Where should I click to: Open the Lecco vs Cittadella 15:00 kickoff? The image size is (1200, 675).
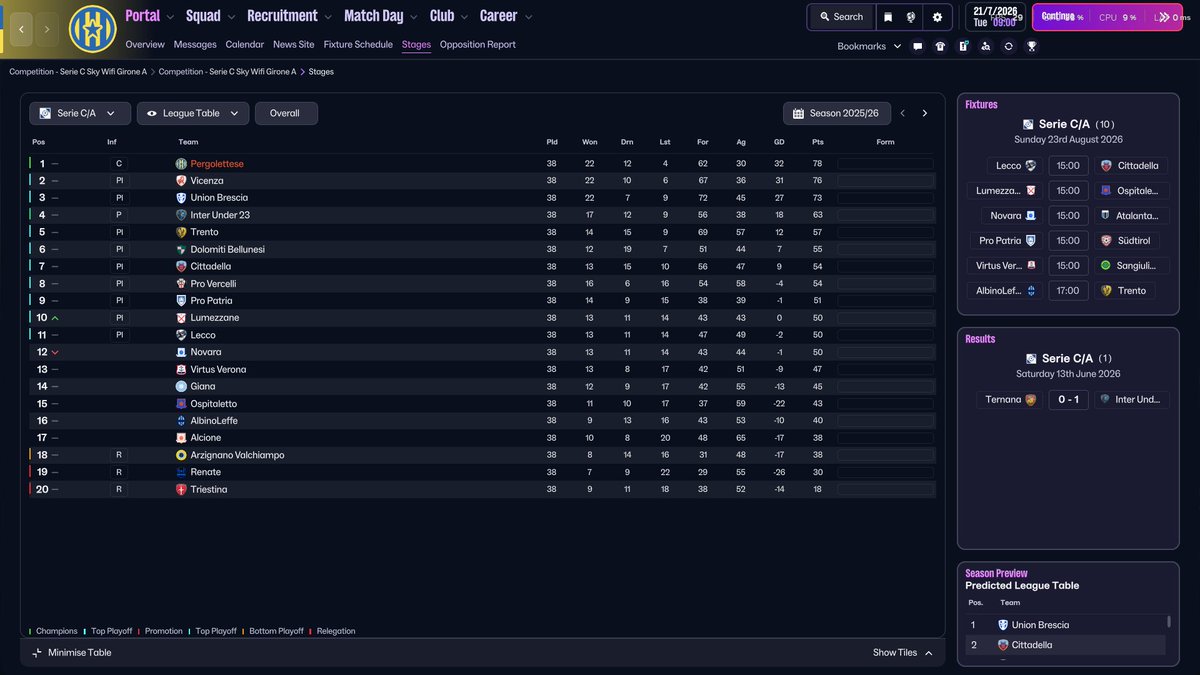tap(1068, 166)
